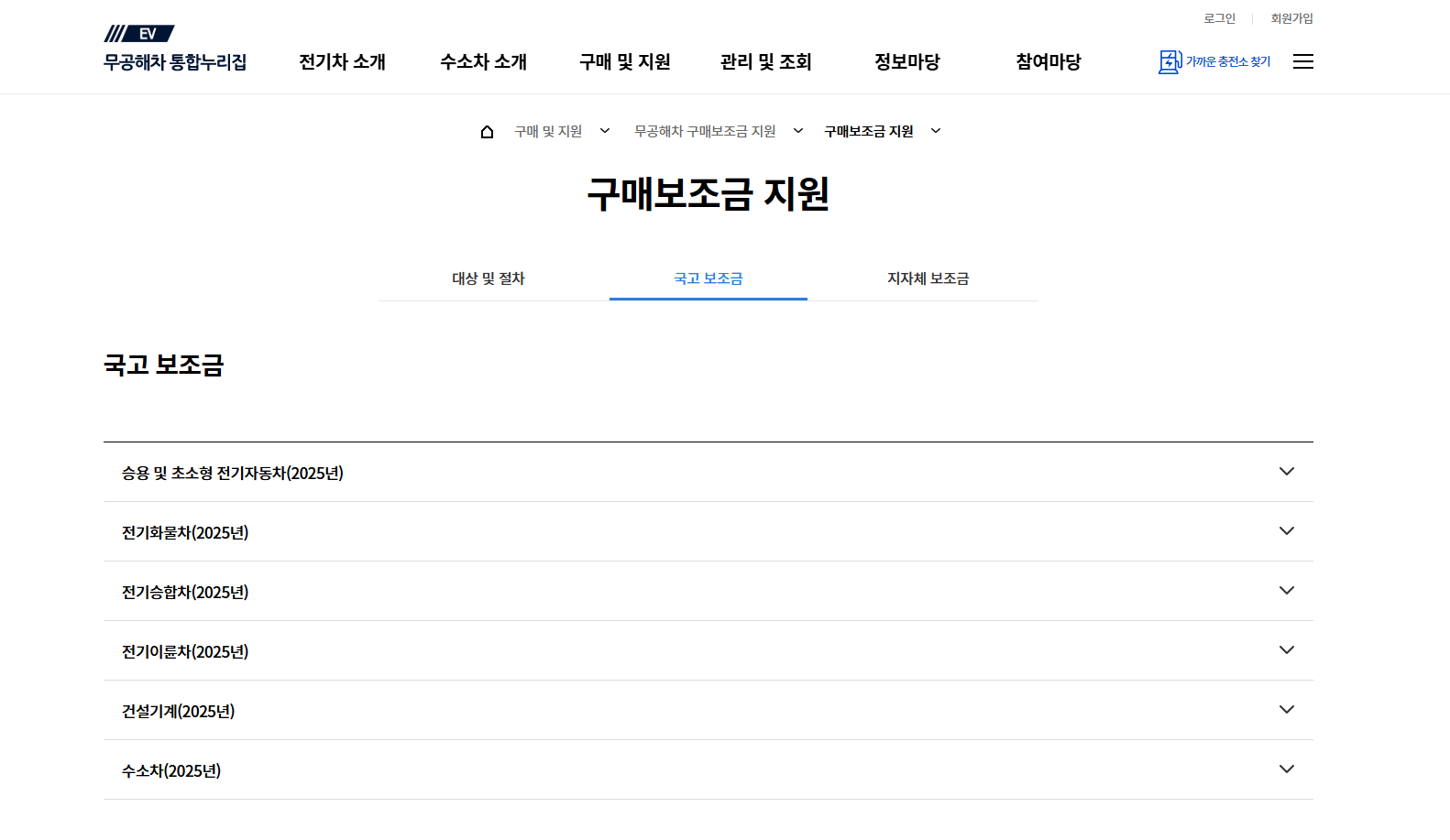
Task: Expand chevron for 전기승합차(2025년)
Action: pos(1287,591)
